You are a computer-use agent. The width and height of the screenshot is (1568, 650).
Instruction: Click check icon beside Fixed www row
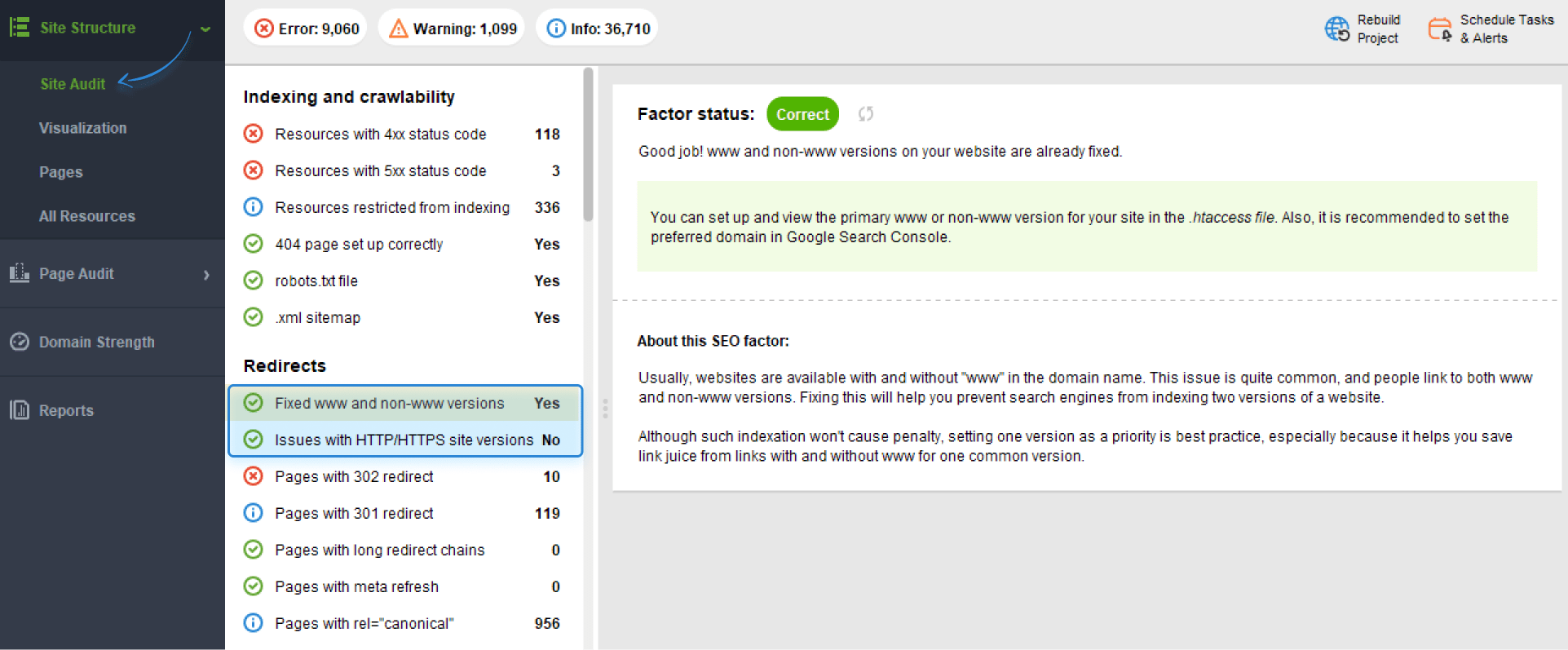254,403
